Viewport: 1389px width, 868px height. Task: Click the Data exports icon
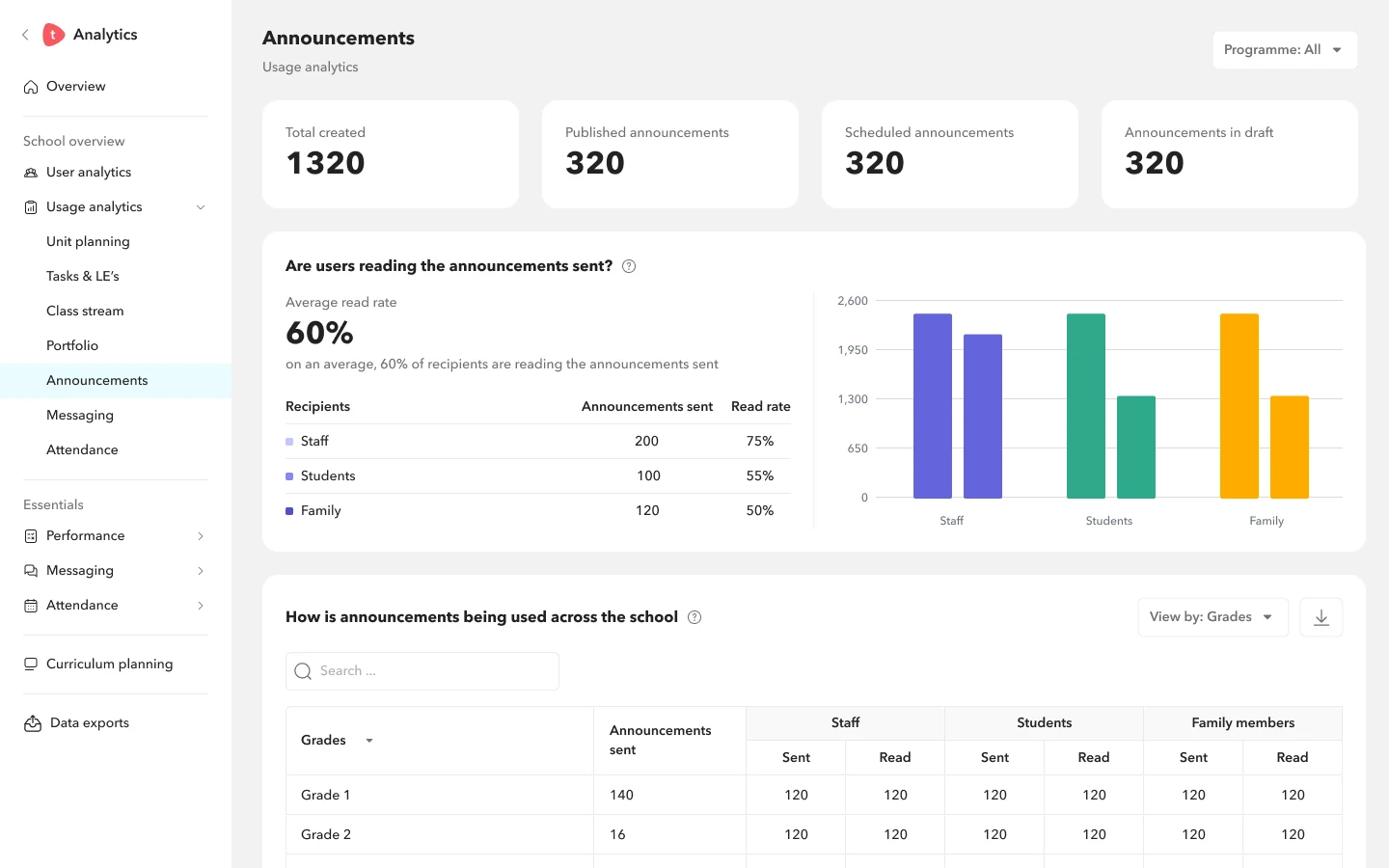click(33, 723)
